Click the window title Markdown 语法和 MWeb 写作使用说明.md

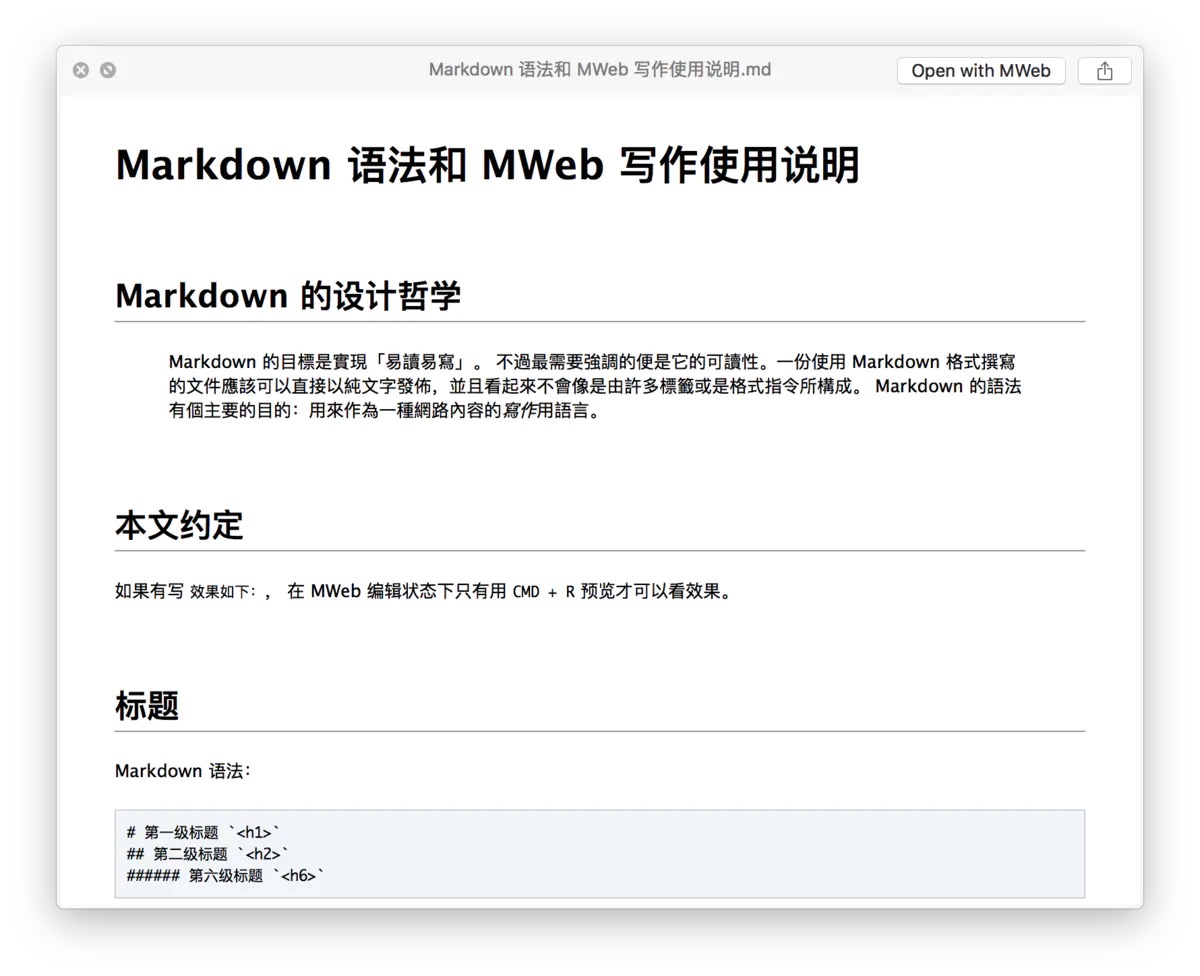[x=600, y=70]
